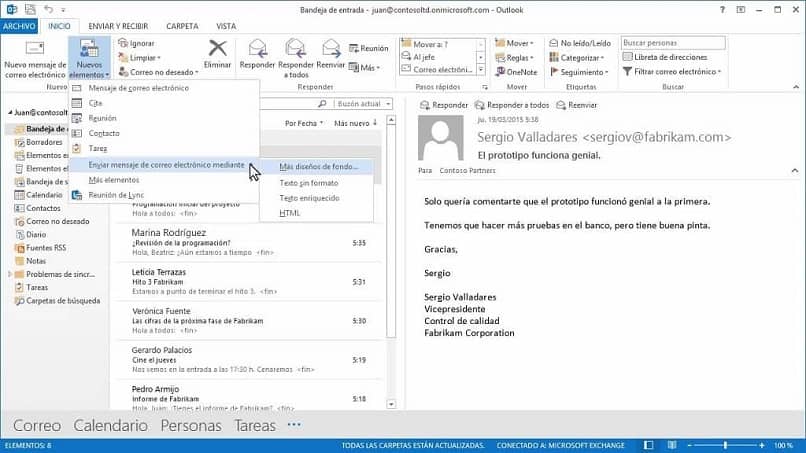
Task: Expand the Pasos rápidos gallery
Action: pos(481,70)
